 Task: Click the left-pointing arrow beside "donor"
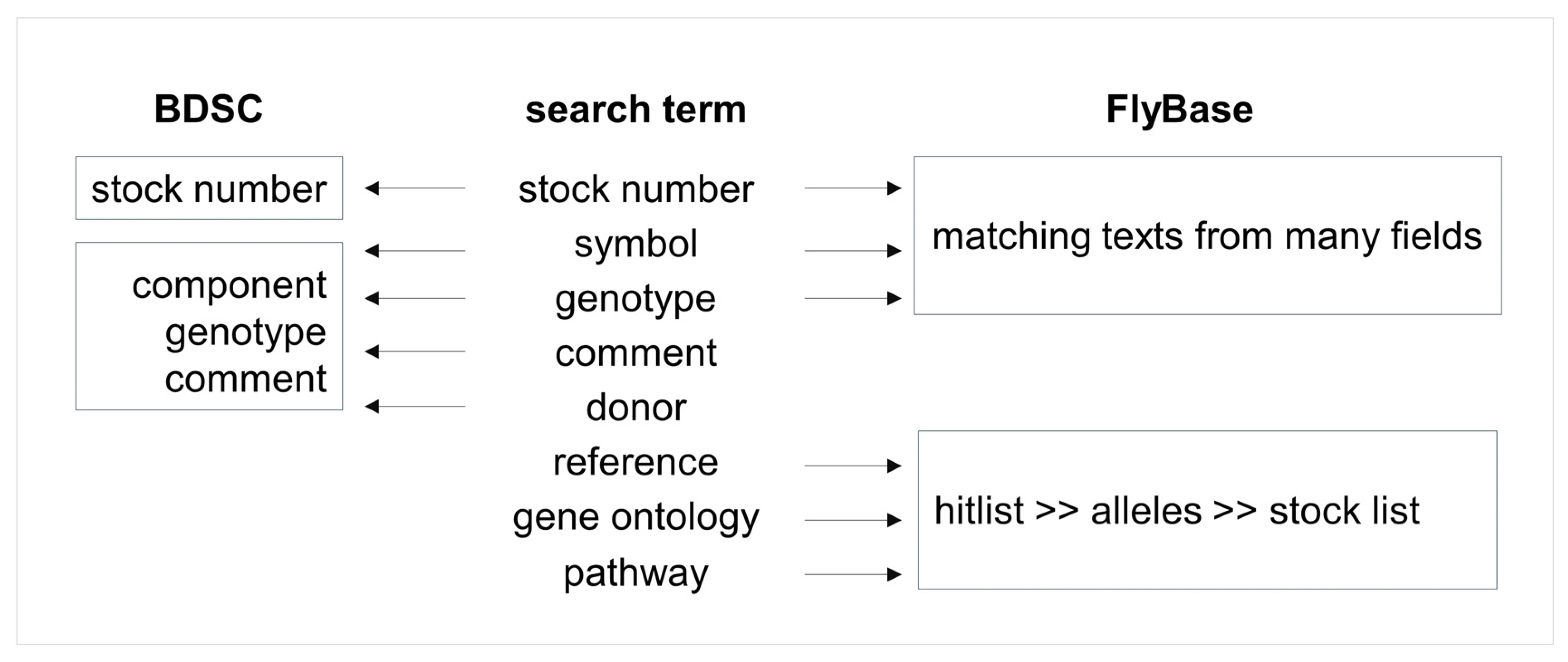[415, 406]
